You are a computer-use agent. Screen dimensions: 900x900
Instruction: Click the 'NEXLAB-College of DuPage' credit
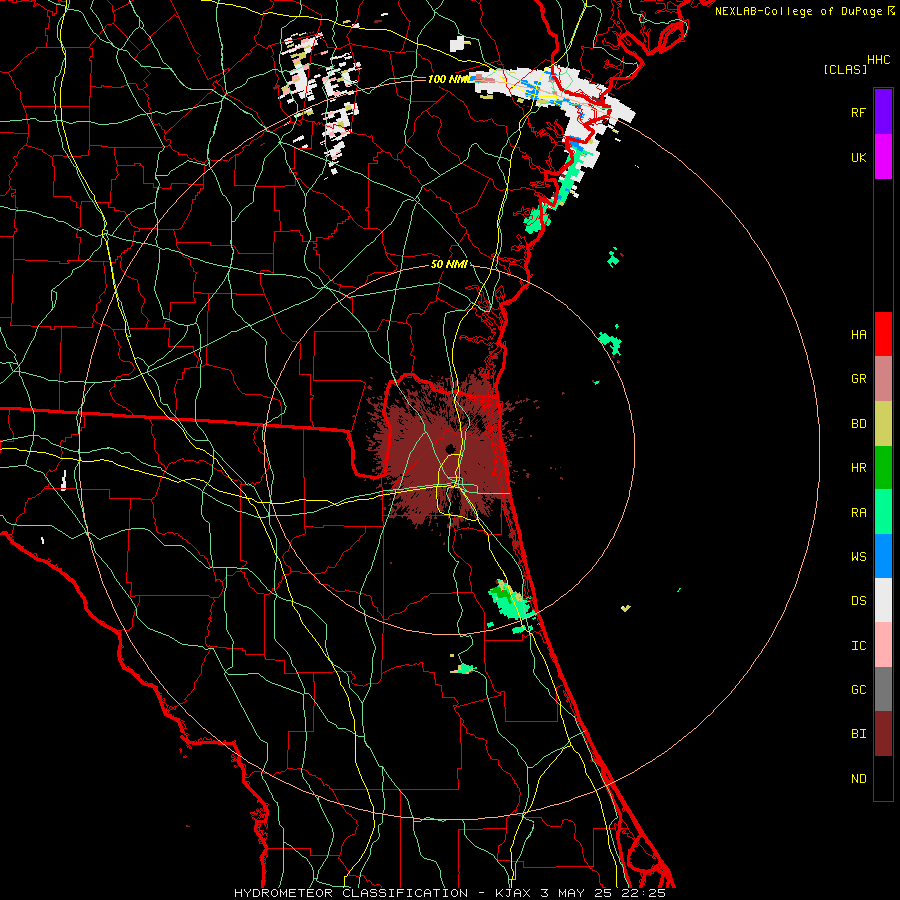tap(798, 11)
